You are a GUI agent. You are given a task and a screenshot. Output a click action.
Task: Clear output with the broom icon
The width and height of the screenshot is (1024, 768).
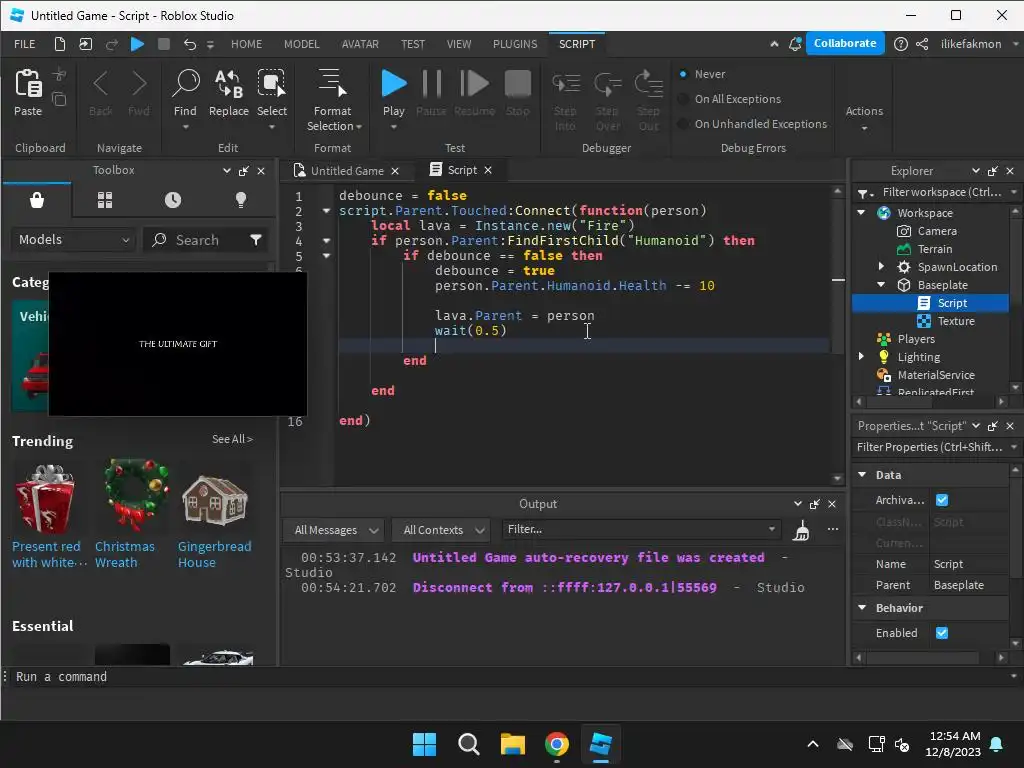[x=801, y=531]
